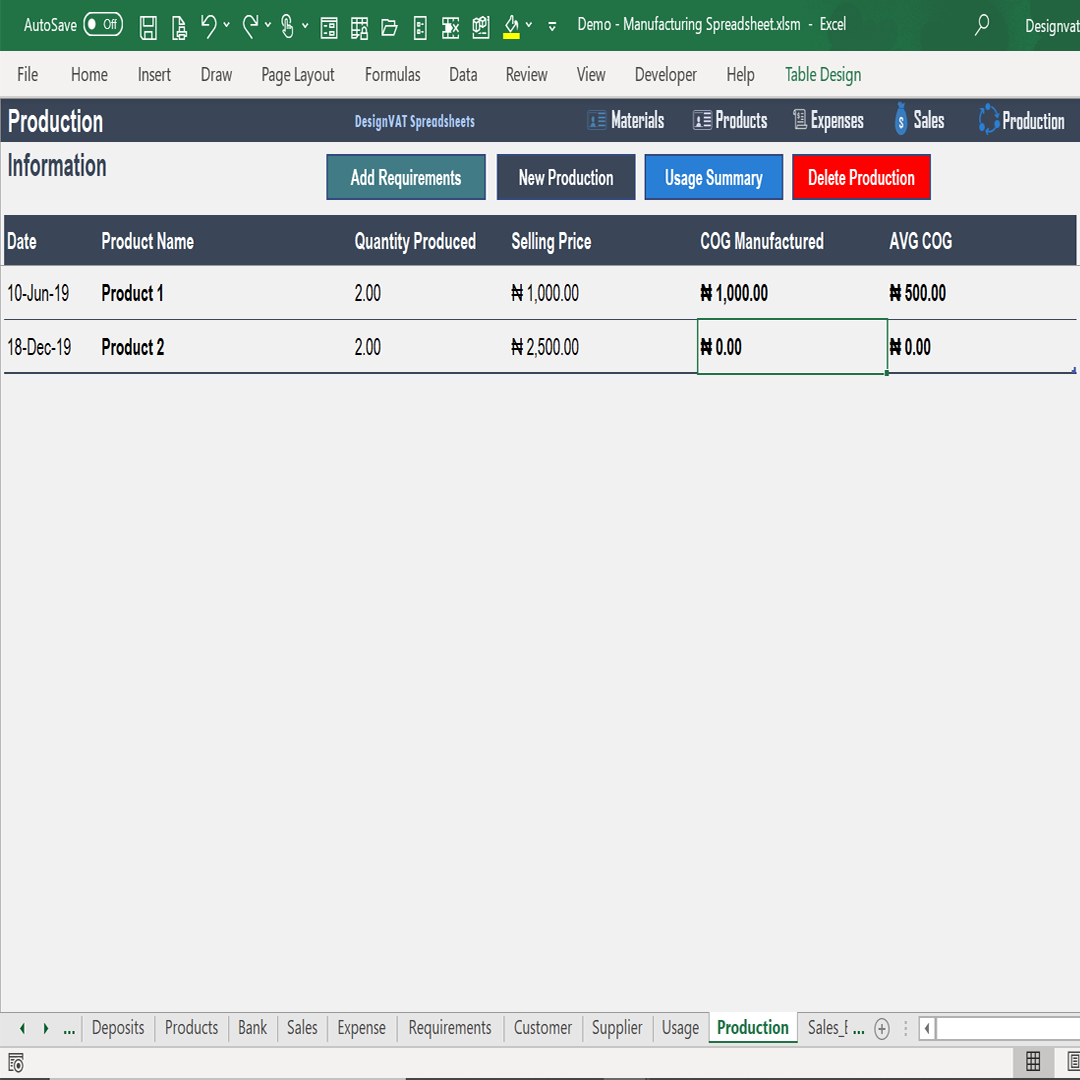Click the DesignVAT Spreadsheets link
This screenshot has height=1080, width=1080.
412,121
